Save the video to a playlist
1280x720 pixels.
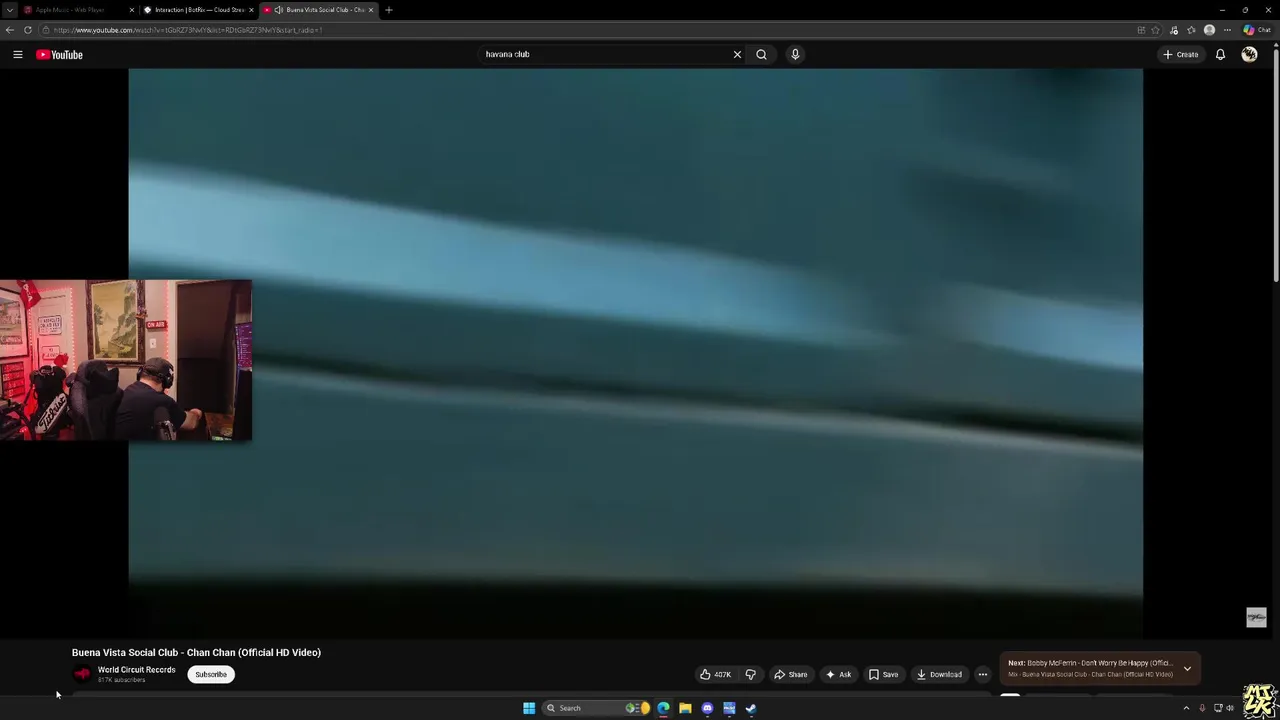tap(883, 674)
